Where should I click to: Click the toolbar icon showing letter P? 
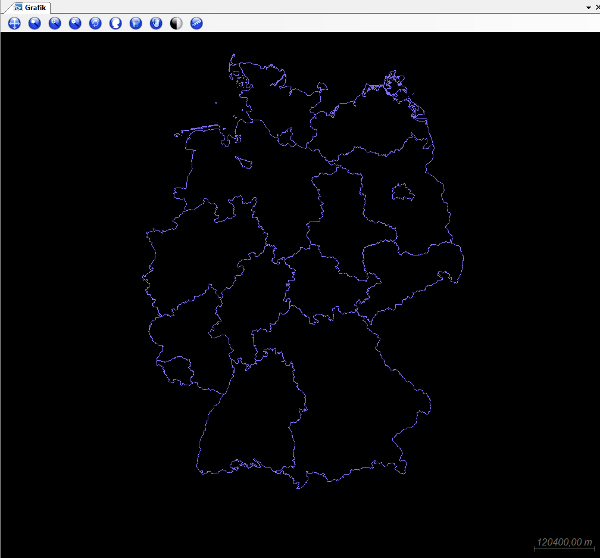click(x=136, y=23)
